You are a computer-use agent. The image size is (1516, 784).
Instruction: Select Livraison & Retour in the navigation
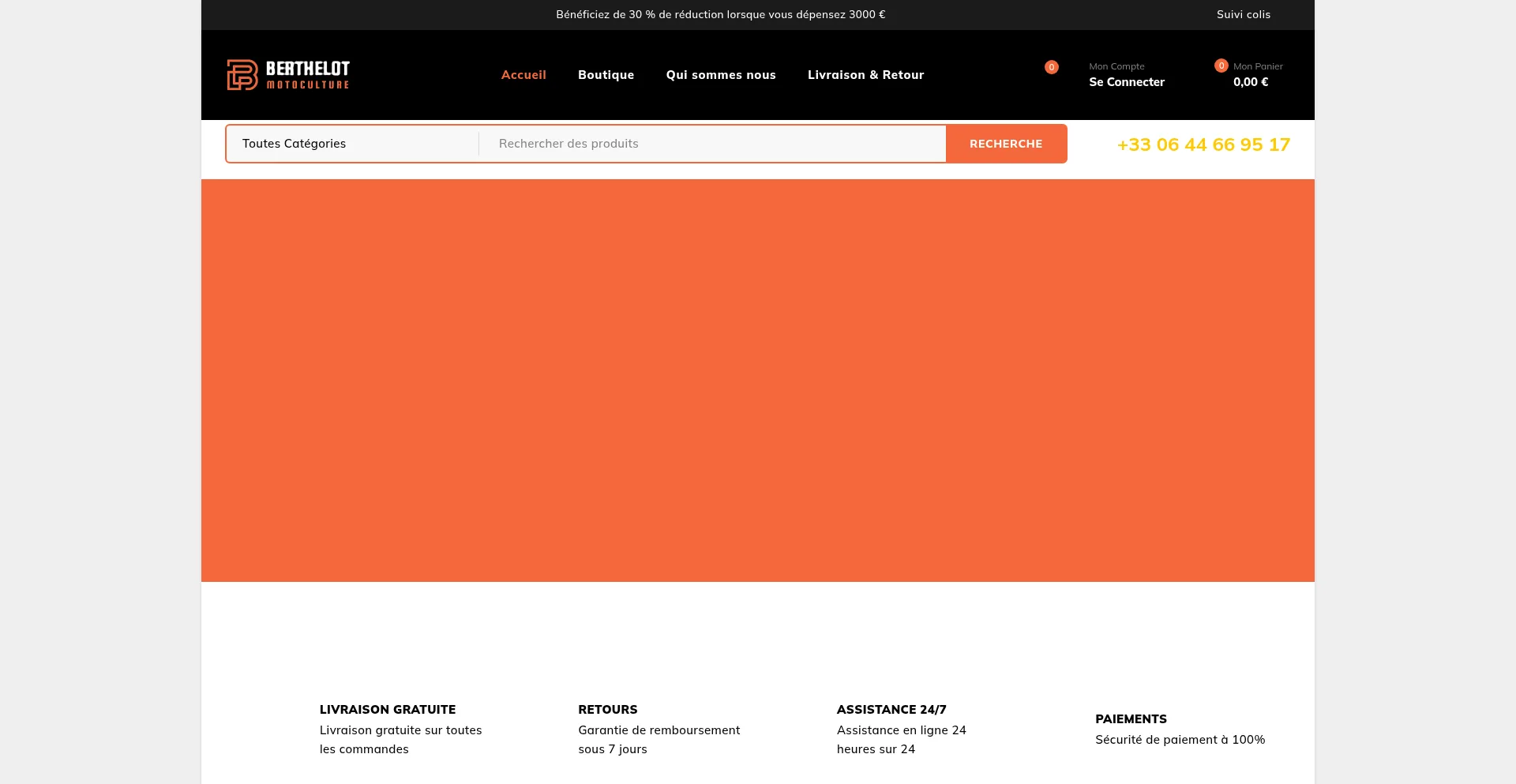(865, 75)
